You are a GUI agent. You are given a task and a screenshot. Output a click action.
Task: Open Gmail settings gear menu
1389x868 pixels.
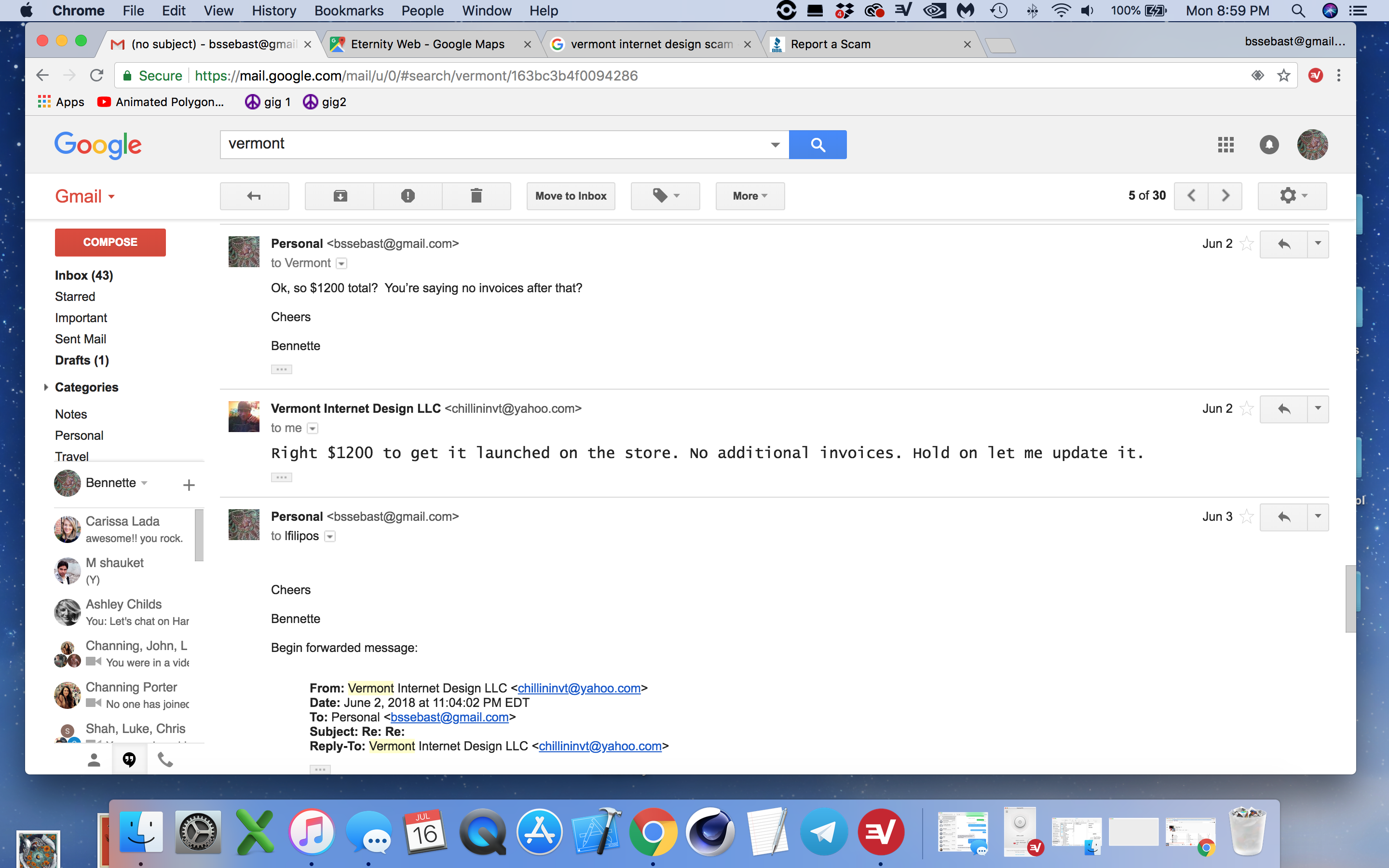(1292, 196)
